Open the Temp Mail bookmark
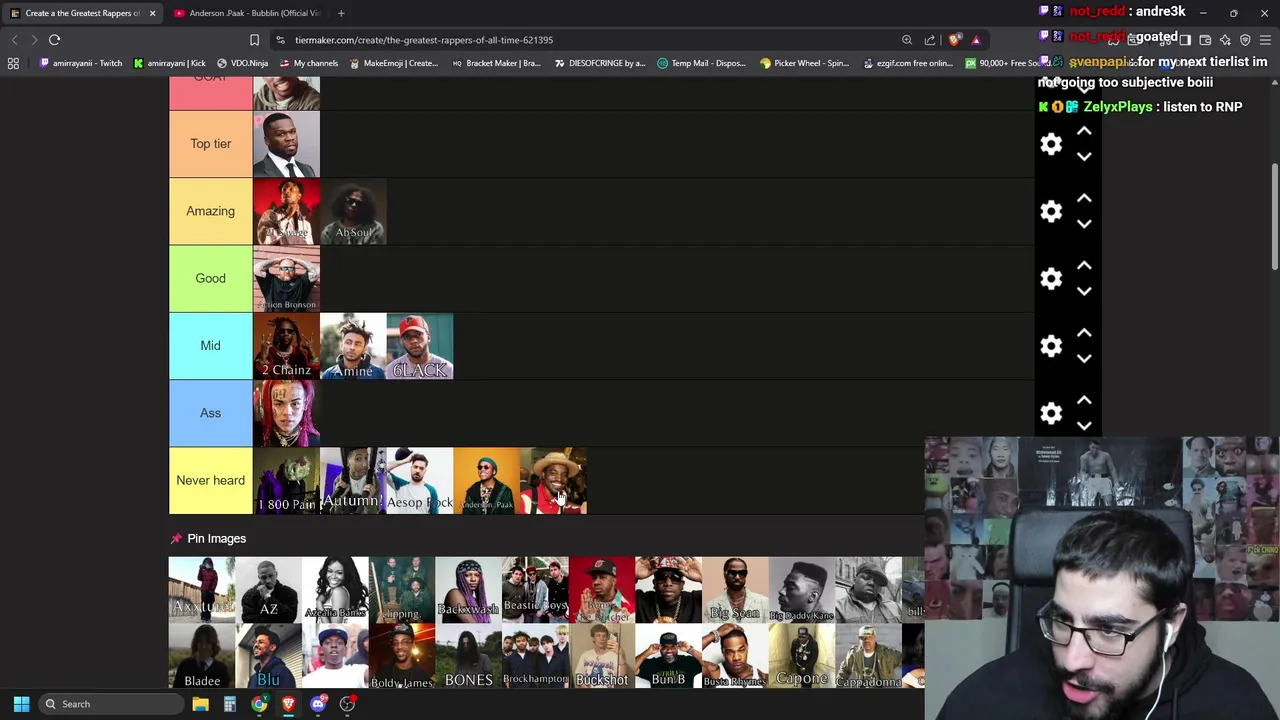The height and width of the screenshot is (720, 1280). [701, 63]
